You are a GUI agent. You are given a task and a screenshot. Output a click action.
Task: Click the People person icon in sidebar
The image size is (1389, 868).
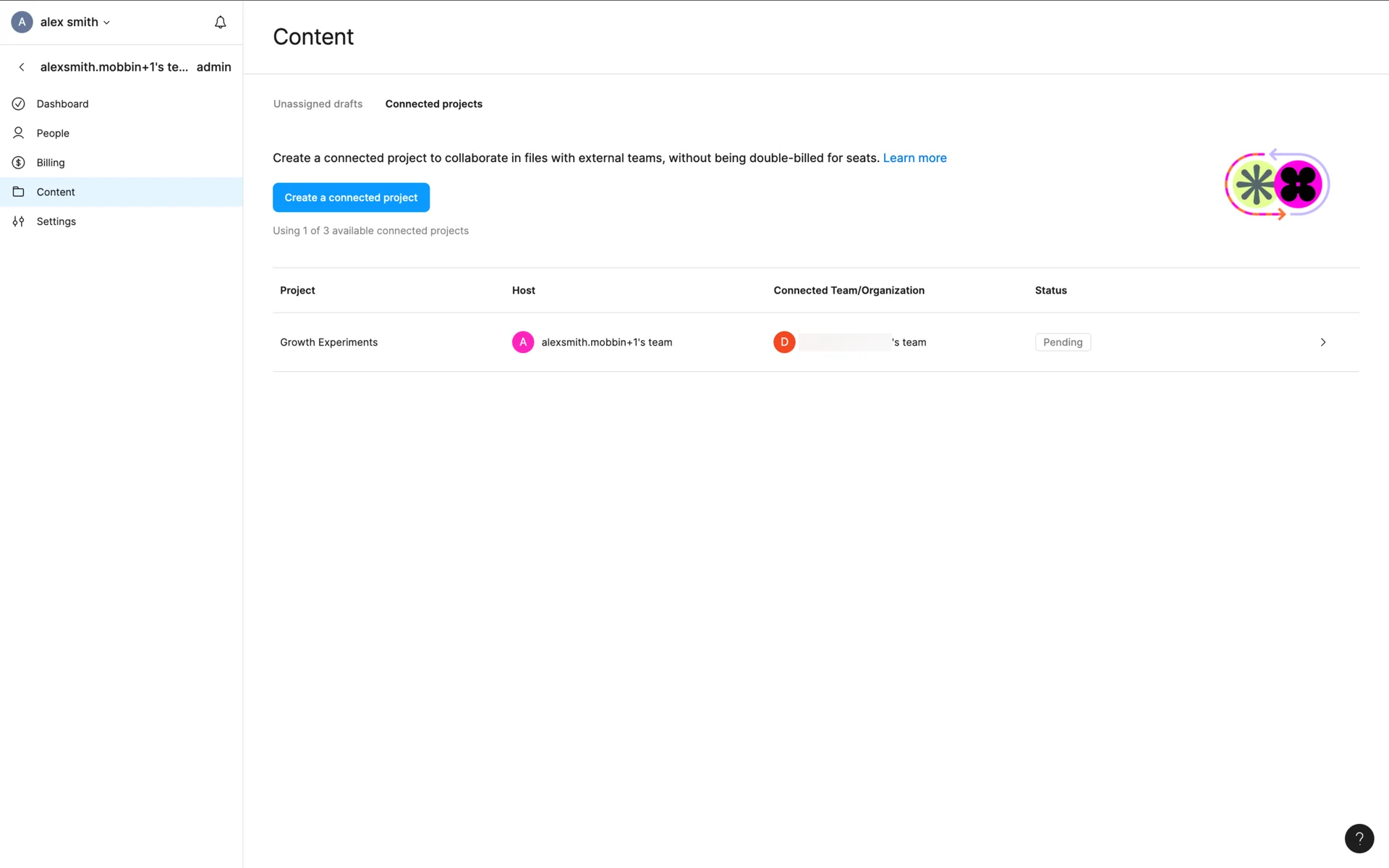click(x=19, y=133)
